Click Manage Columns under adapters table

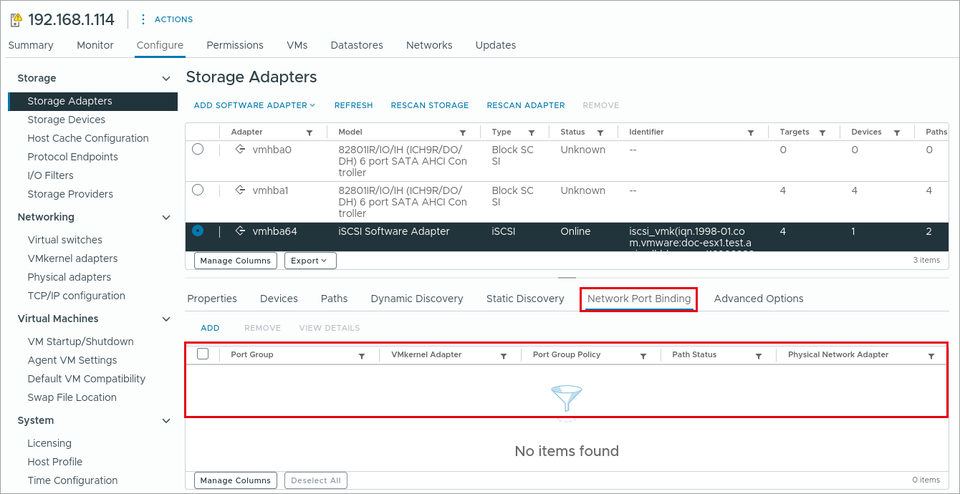(x=236, y=261)
